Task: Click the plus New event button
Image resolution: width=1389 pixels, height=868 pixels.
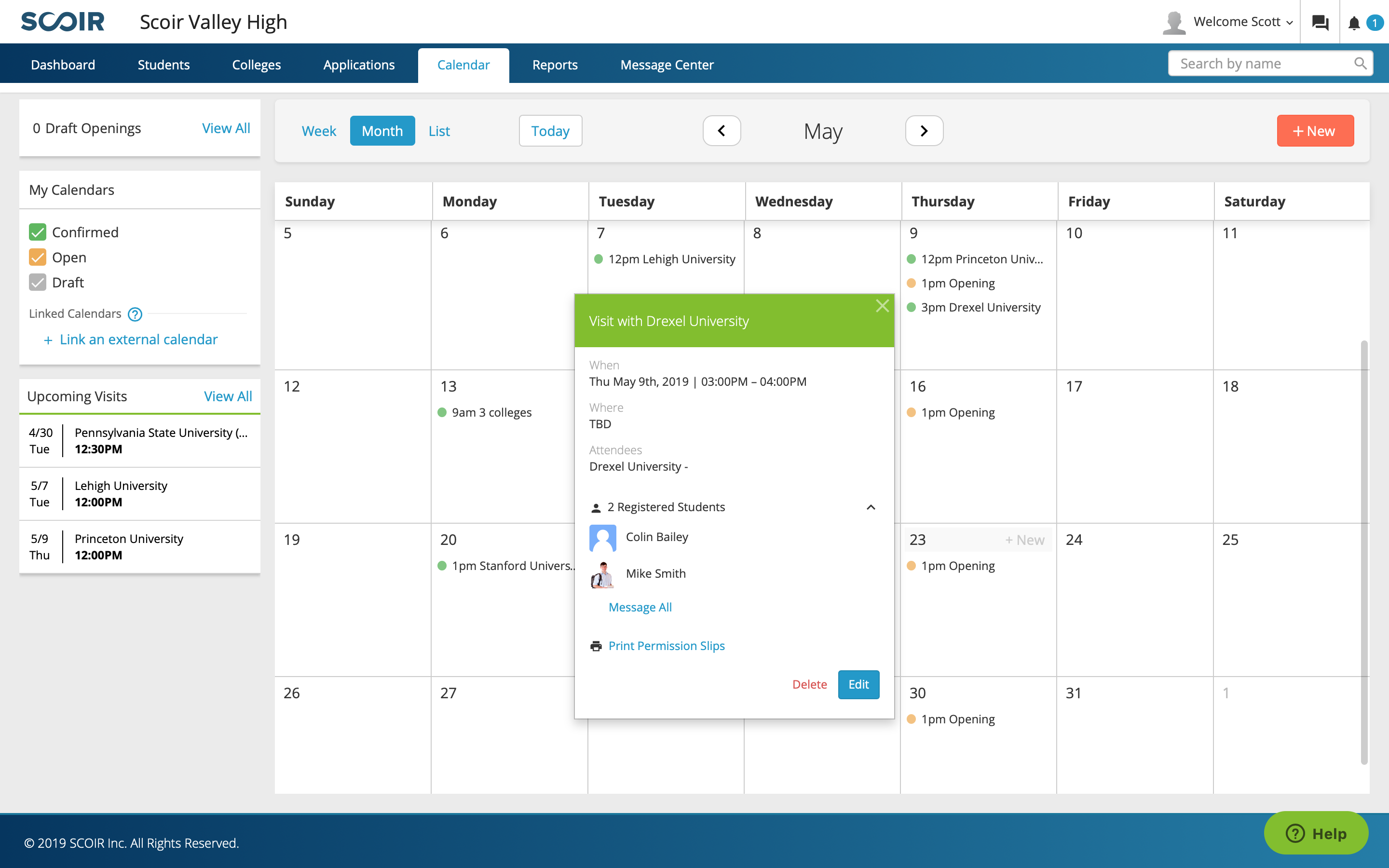Action: [x=1315, y=130]
